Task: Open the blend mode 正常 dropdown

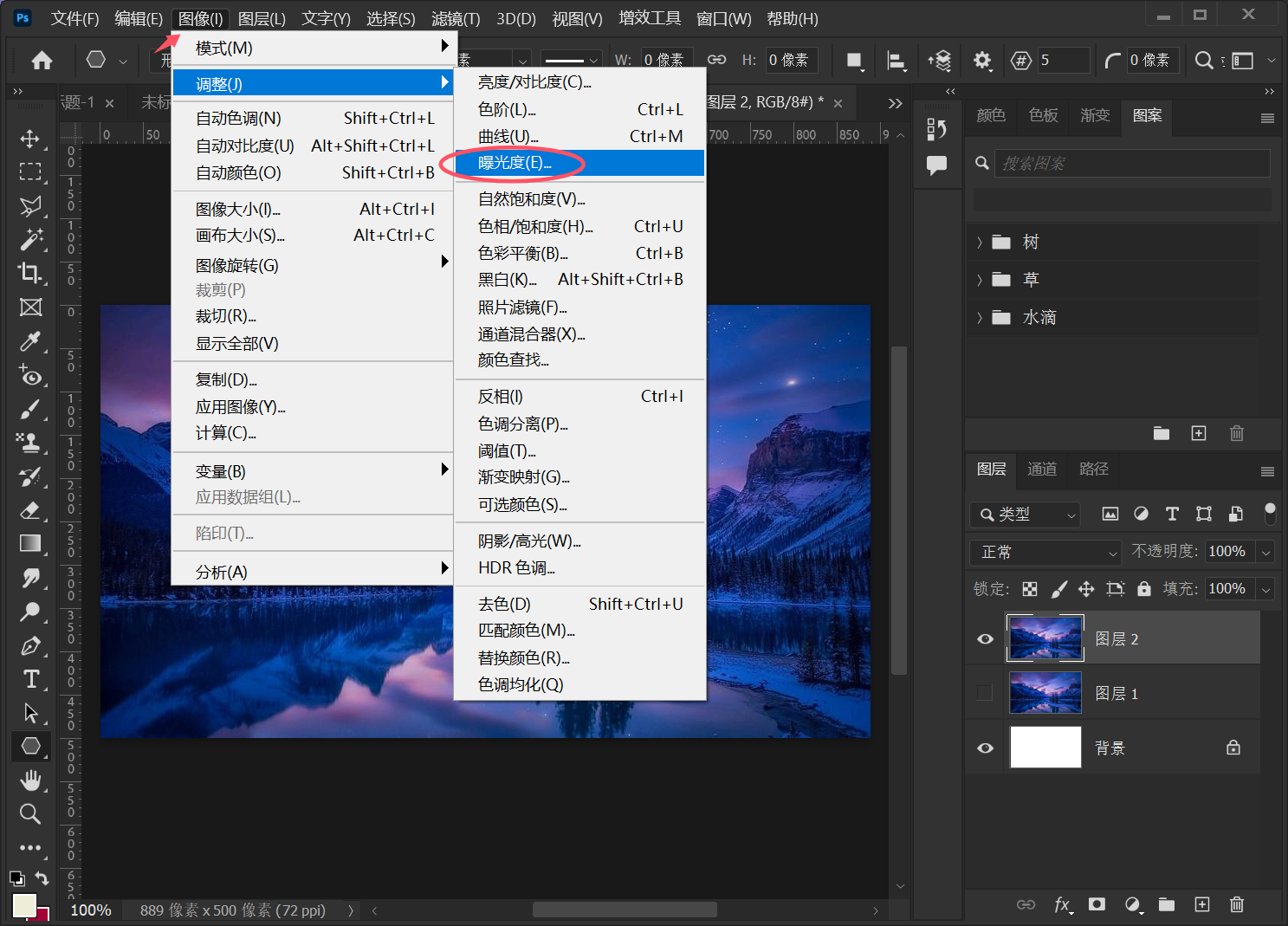Action: [1047, 552]
